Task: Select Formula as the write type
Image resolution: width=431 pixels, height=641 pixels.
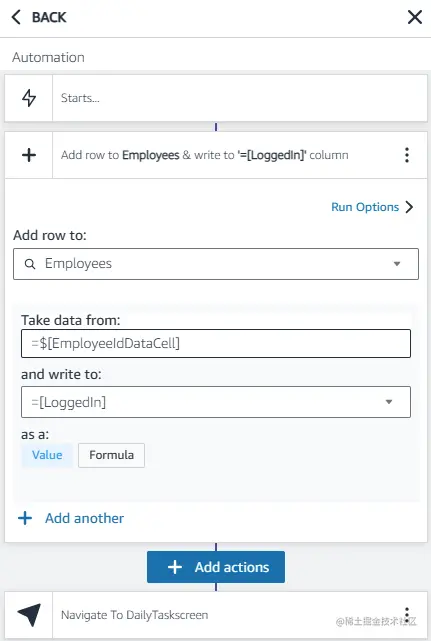Action: coord(111,455)
